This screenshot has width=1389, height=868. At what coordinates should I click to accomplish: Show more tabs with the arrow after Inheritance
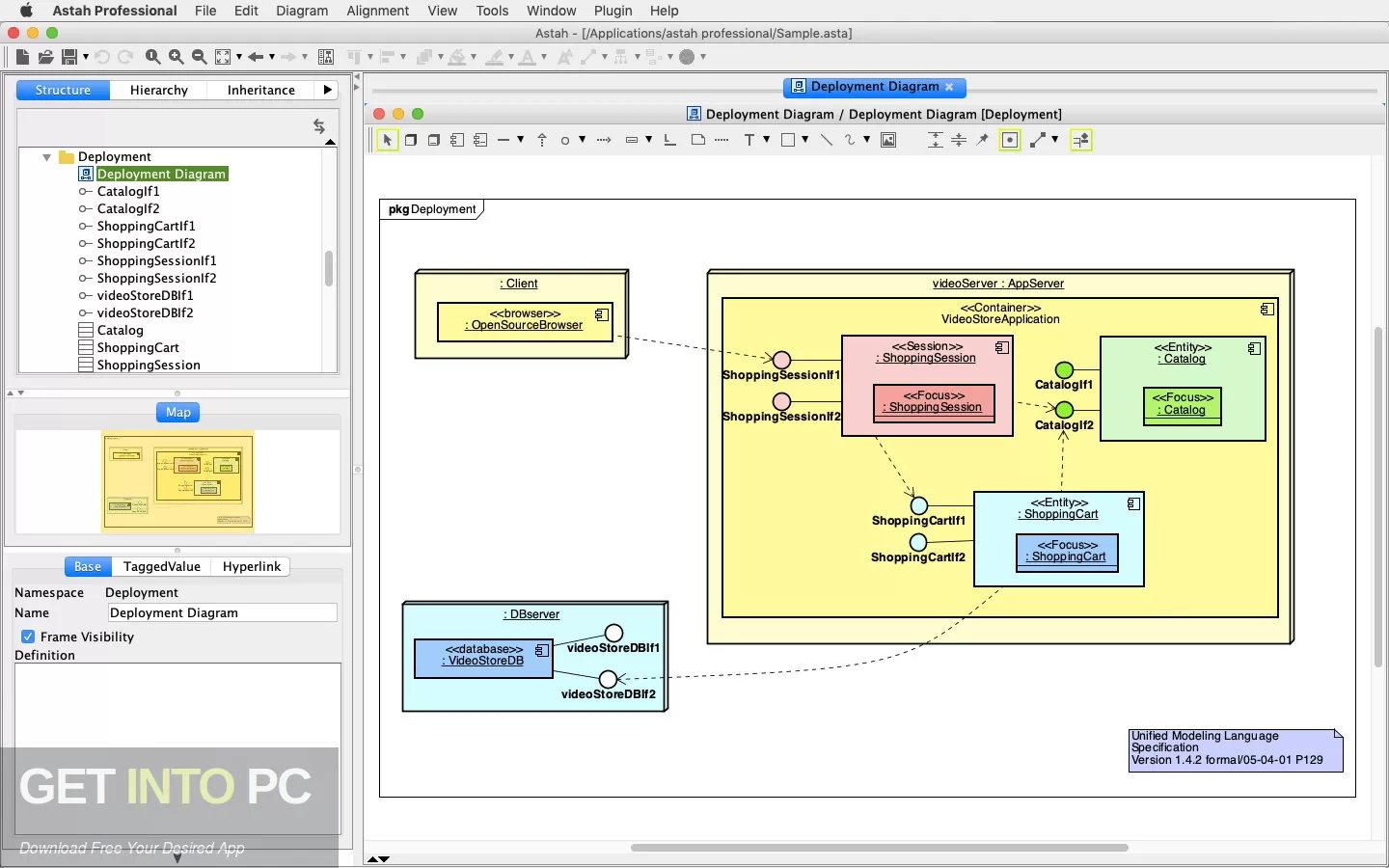click(x=328, y=90)
